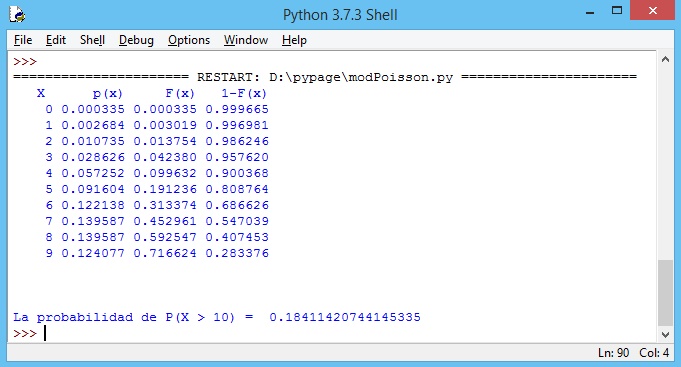The width and height of the screenshot is (681, 367).
Task: Close the Python 3.7.3 Shell window
Action: (x=653, y=10)
